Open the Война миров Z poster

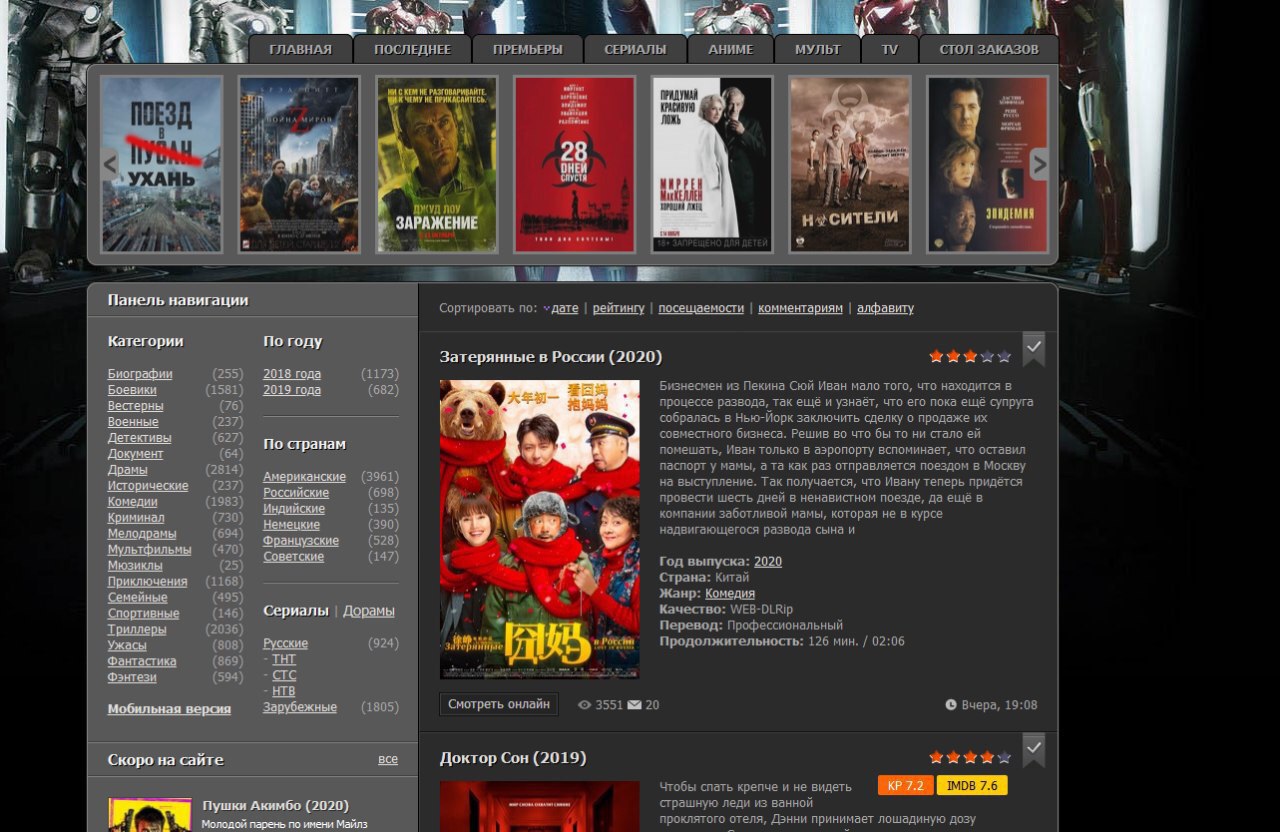click(x=299, y=164)
